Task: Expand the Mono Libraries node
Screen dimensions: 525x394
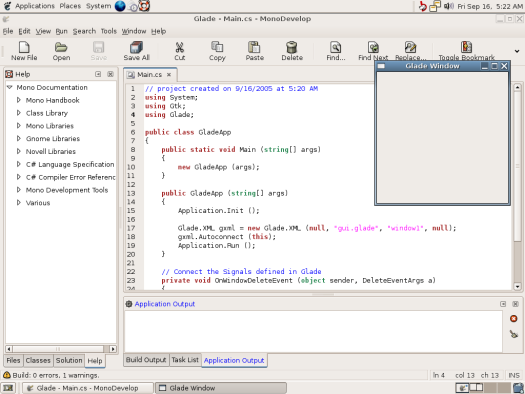Action: pos(19,126)
